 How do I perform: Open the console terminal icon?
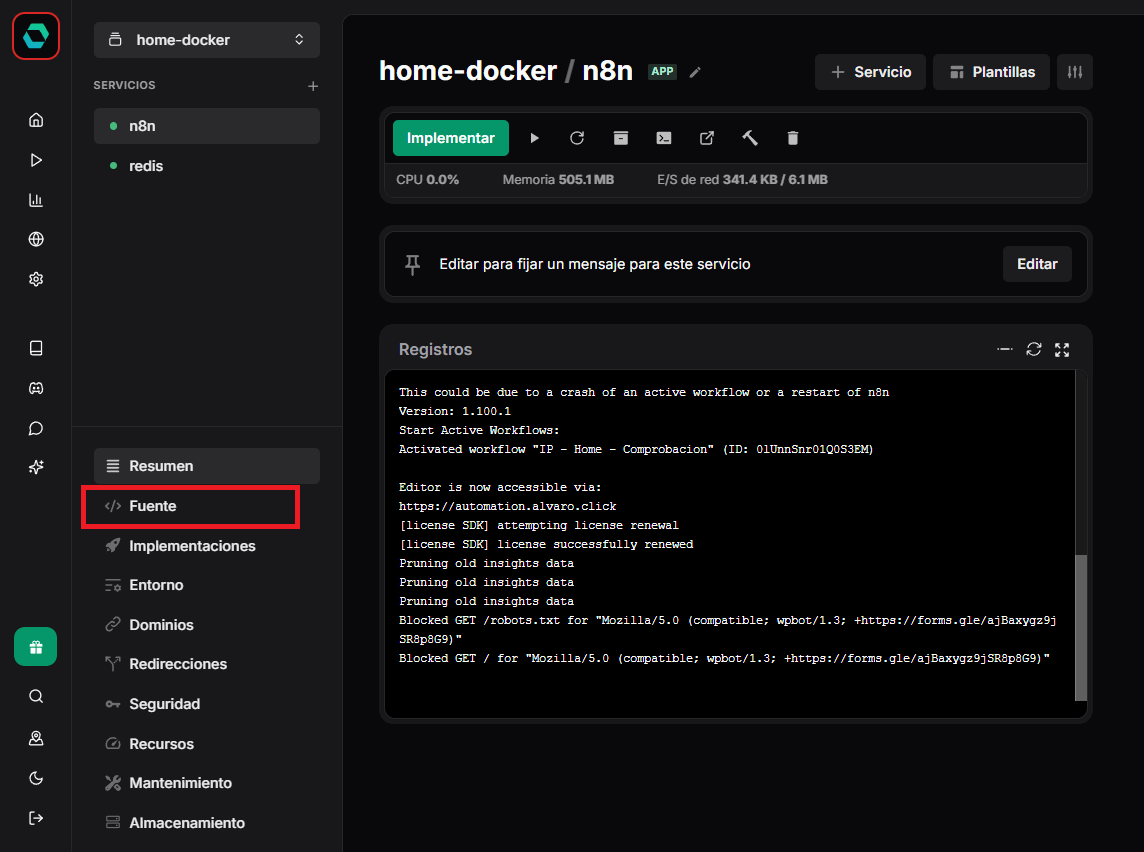pos(664,138)
